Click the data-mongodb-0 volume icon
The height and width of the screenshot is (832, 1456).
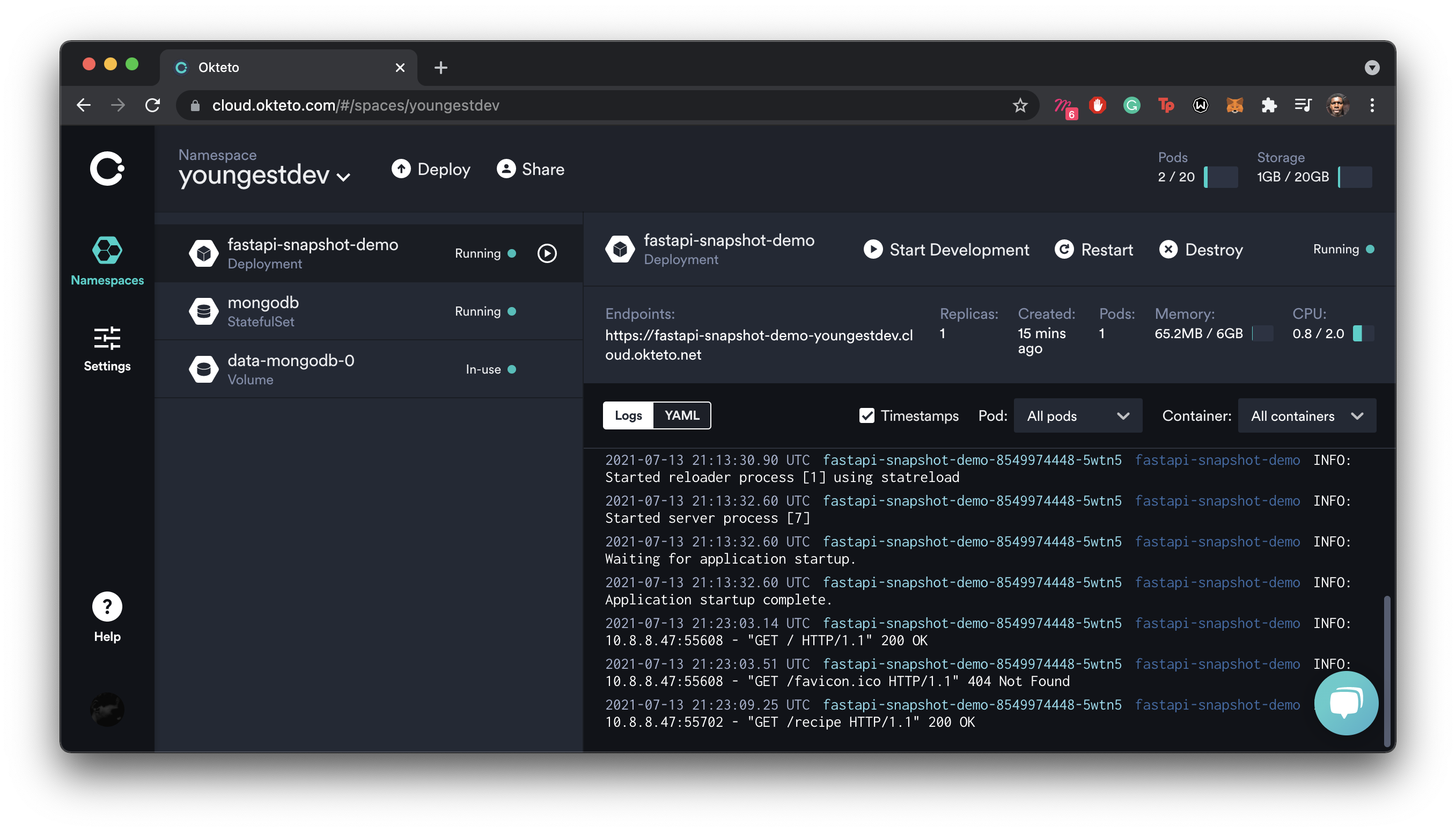coord(203,369)
